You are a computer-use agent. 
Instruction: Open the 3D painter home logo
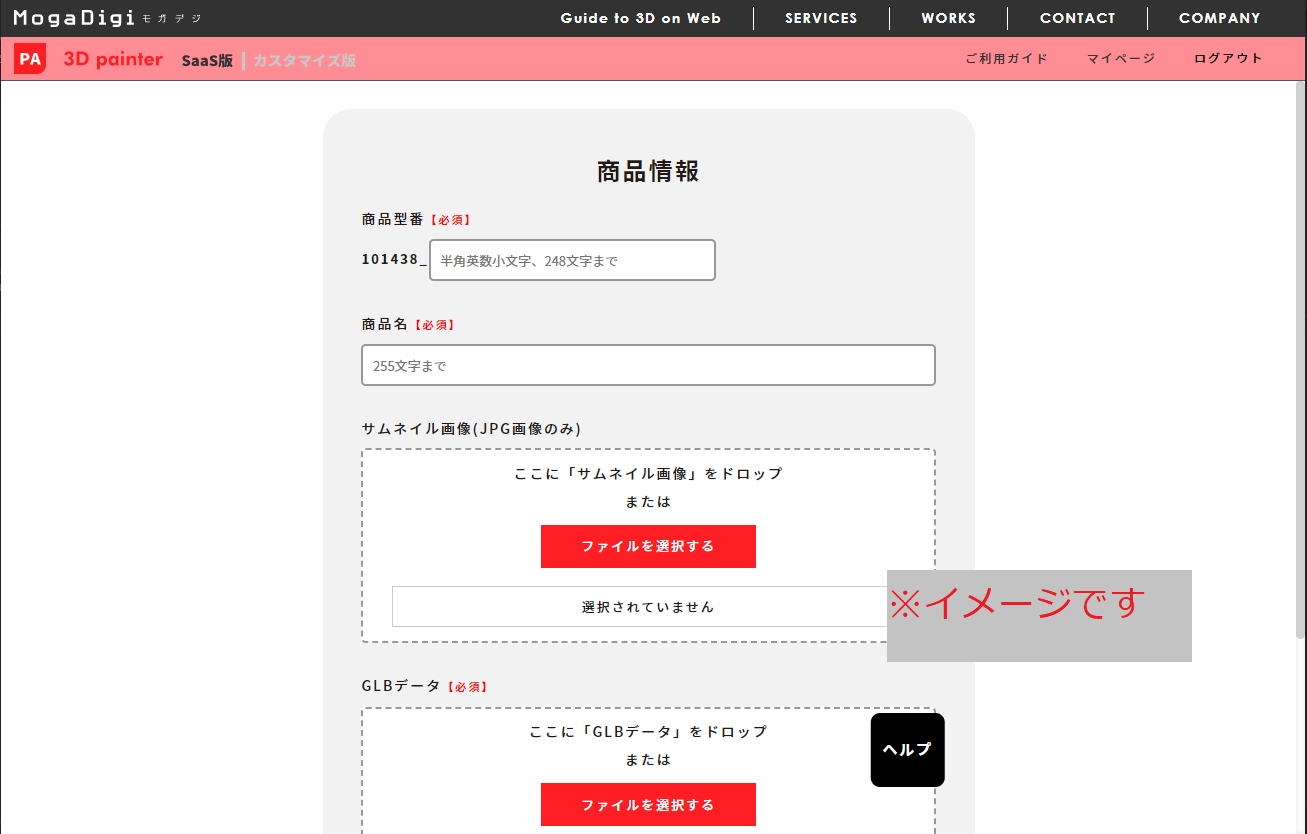tap(112, 58)
